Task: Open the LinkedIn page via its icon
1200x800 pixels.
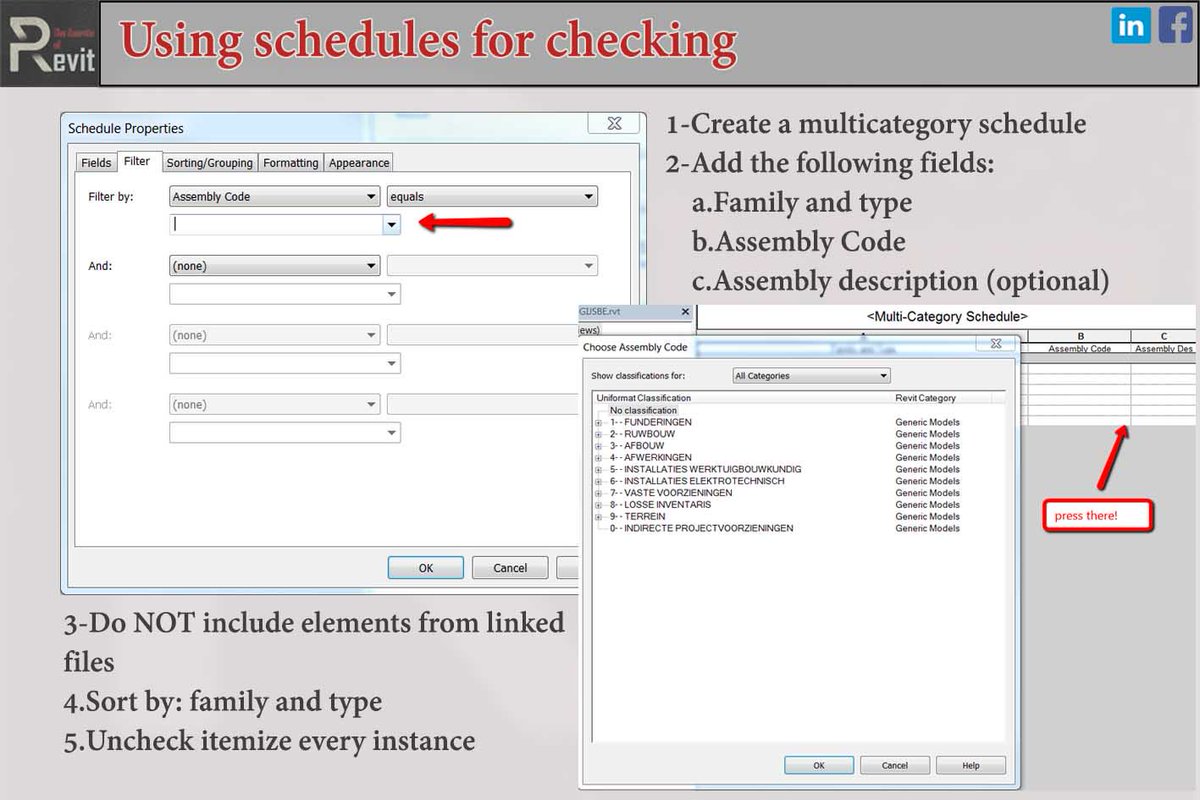Action: click(1131, 26)
